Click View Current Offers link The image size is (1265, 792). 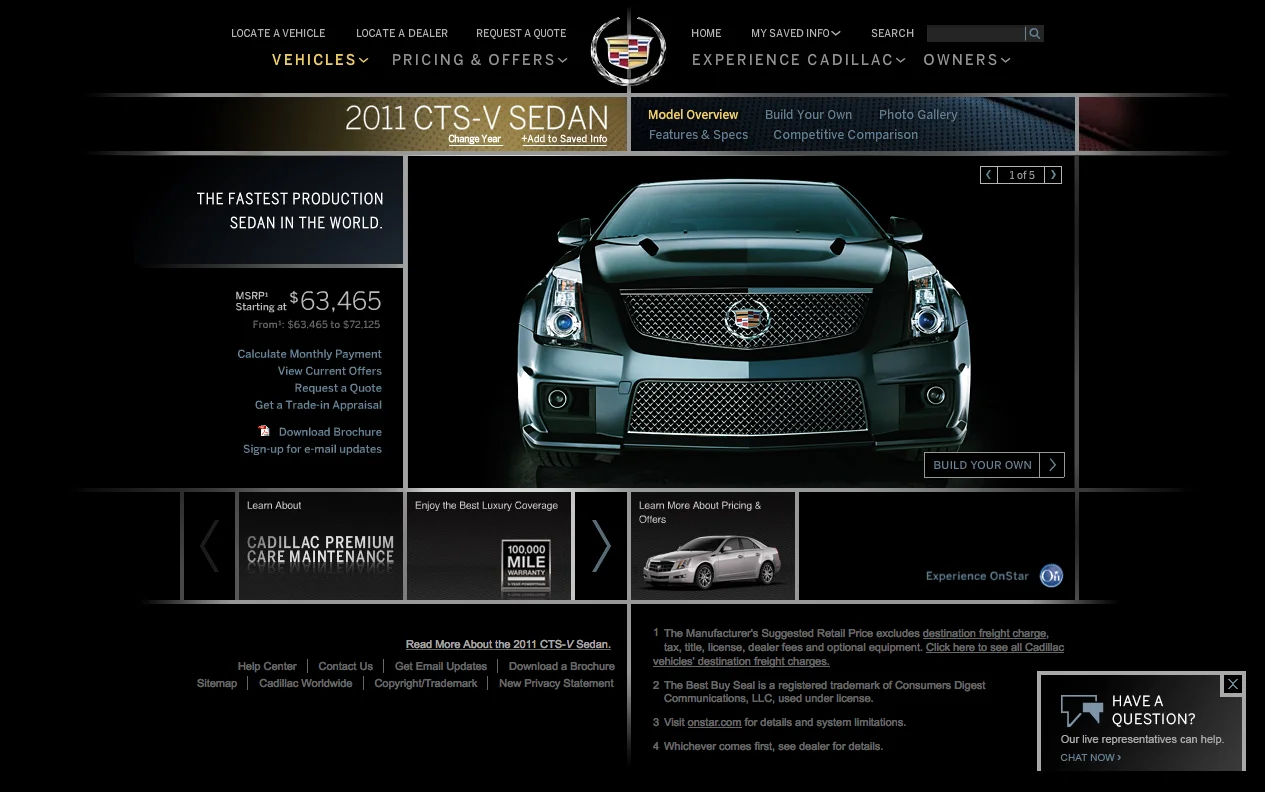330,371
